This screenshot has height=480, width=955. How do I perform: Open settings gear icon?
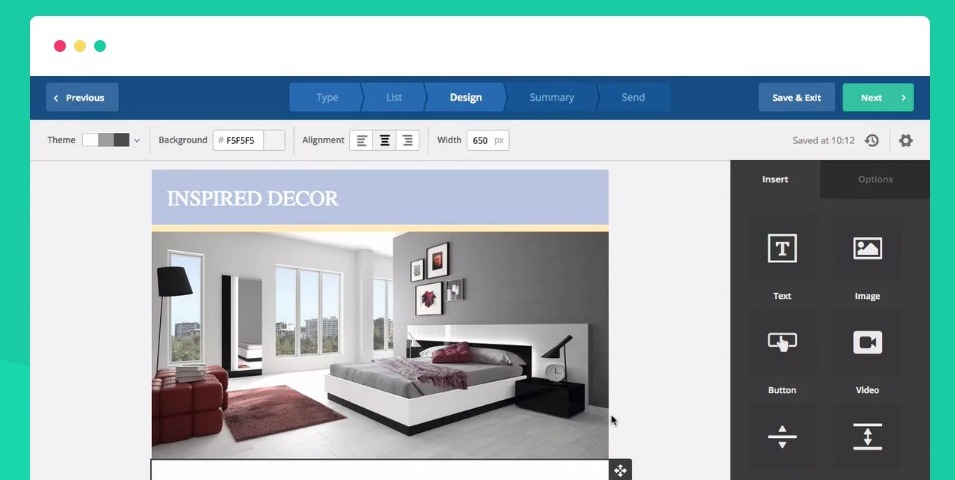[x=906, y=141]
